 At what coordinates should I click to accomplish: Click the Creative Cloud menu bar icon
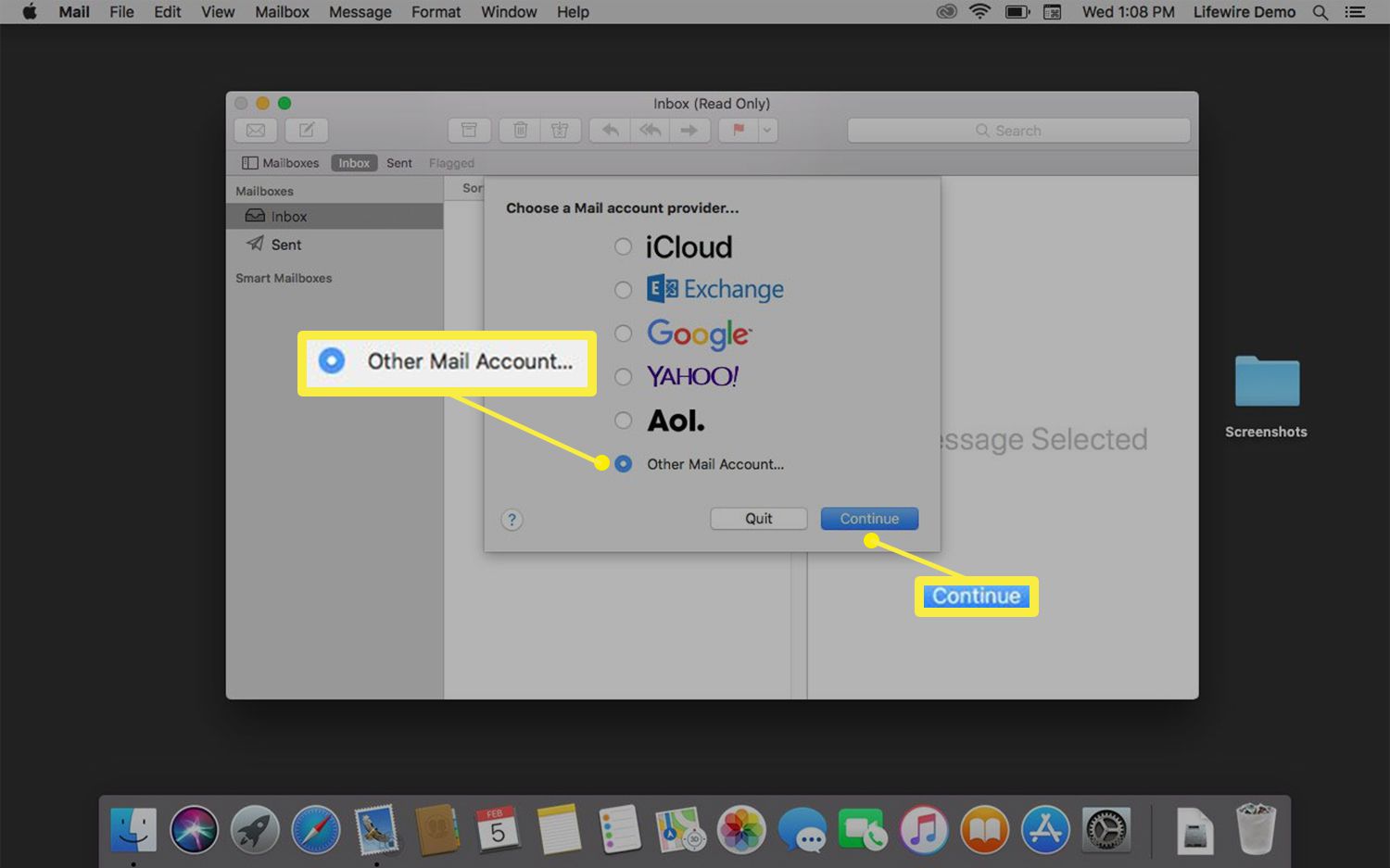[946, 12]
